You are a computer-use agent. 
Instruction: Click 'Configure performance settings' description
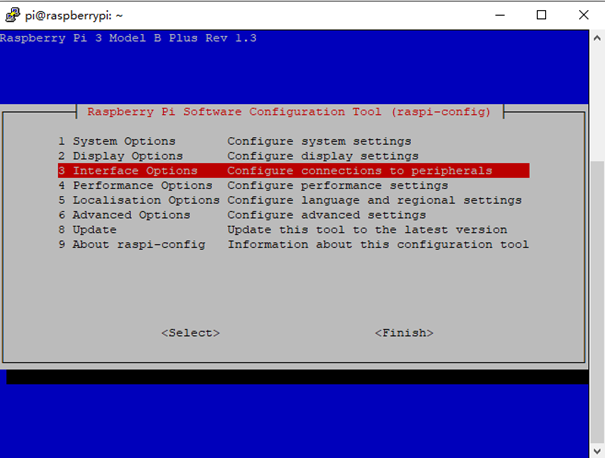[x=338, y=185]
